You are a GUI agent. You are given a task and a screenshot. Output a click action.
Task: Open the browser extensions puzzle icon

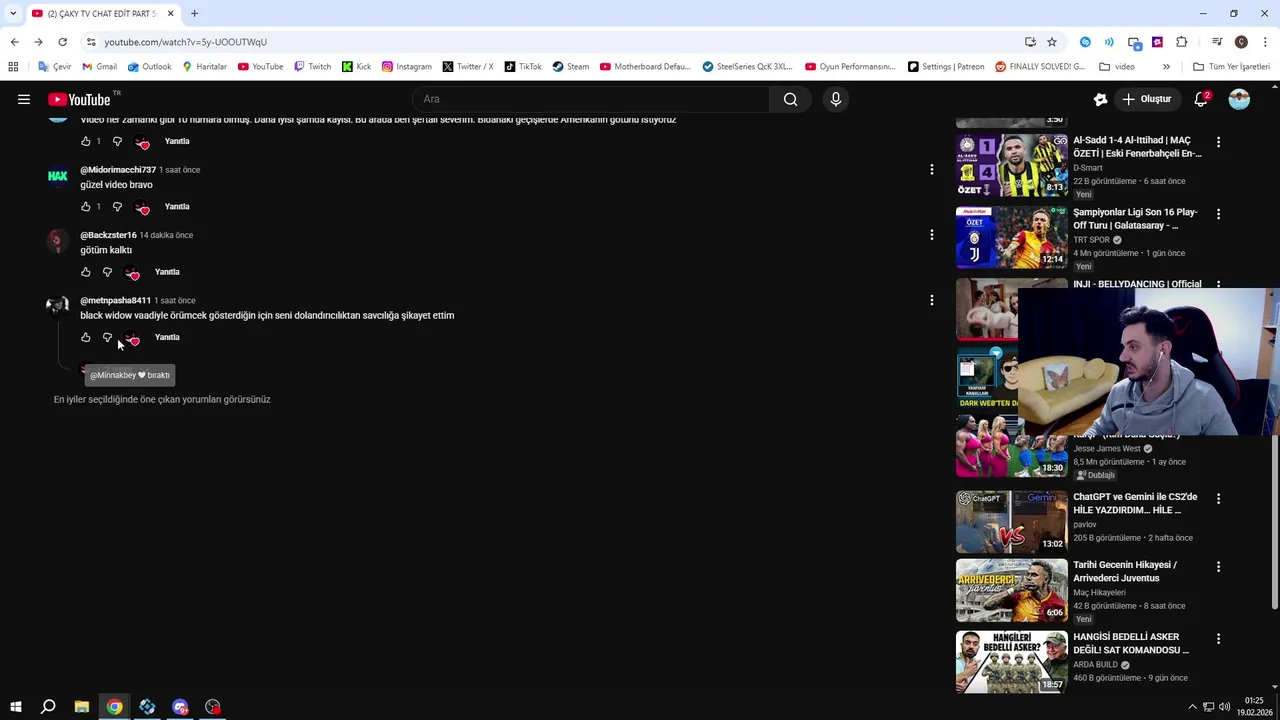pyautogui.click(x=1182, y=42)
